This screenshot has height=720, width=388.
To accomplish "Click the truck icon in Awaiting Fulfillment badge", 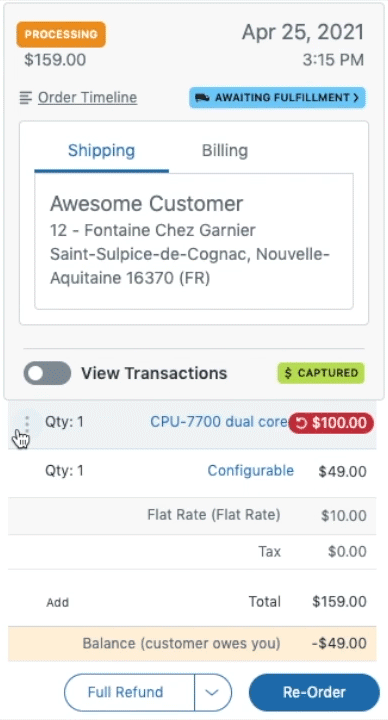I will [x=202, y=97].
